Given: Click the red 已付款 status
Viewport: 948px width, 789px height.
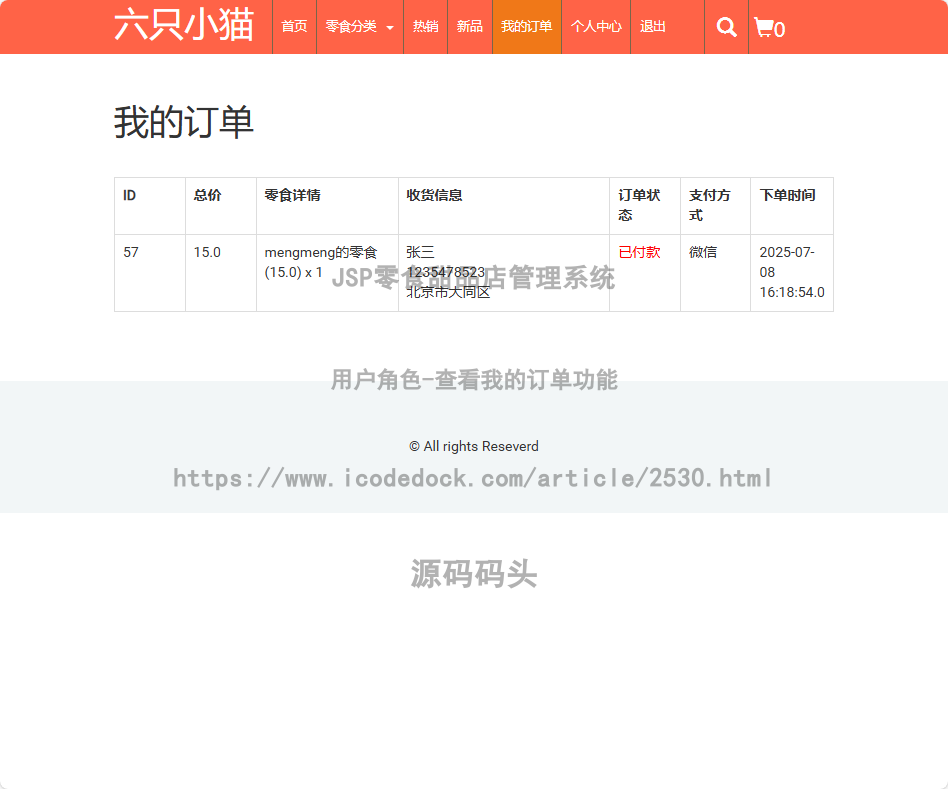Looking at the screenshot, I should pos(639,252).
